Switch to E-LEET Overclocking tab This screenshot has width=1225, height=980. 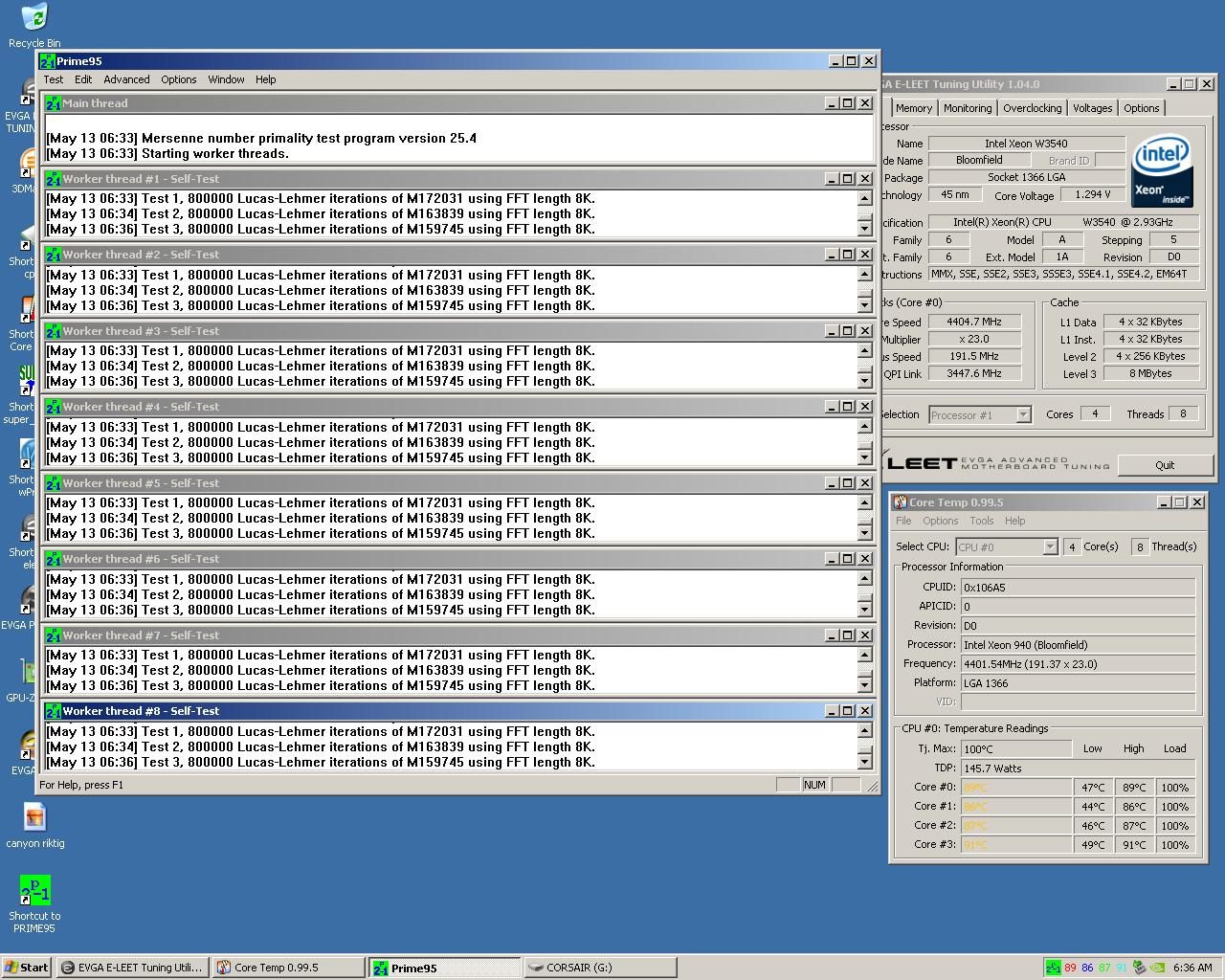(1032, 108)
